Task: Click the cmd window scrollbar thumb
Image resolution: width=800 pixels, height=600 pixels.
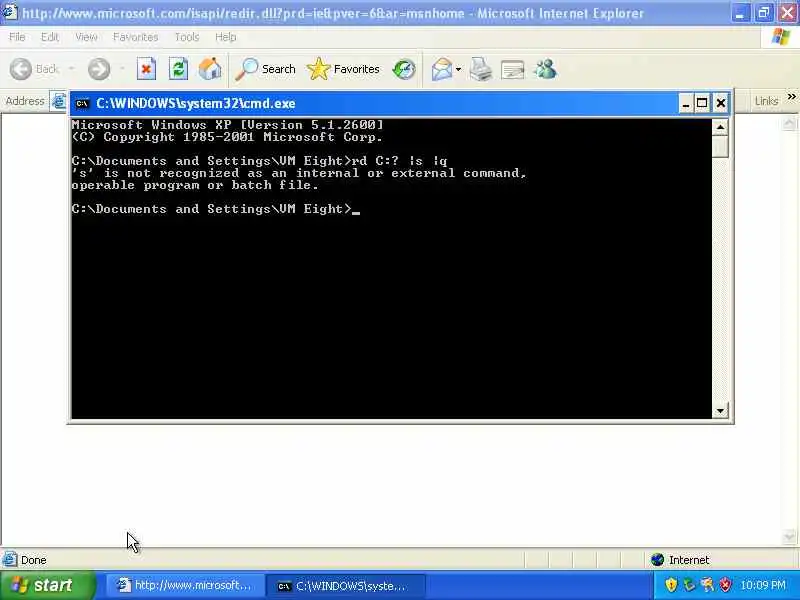Action: [720, 146]
